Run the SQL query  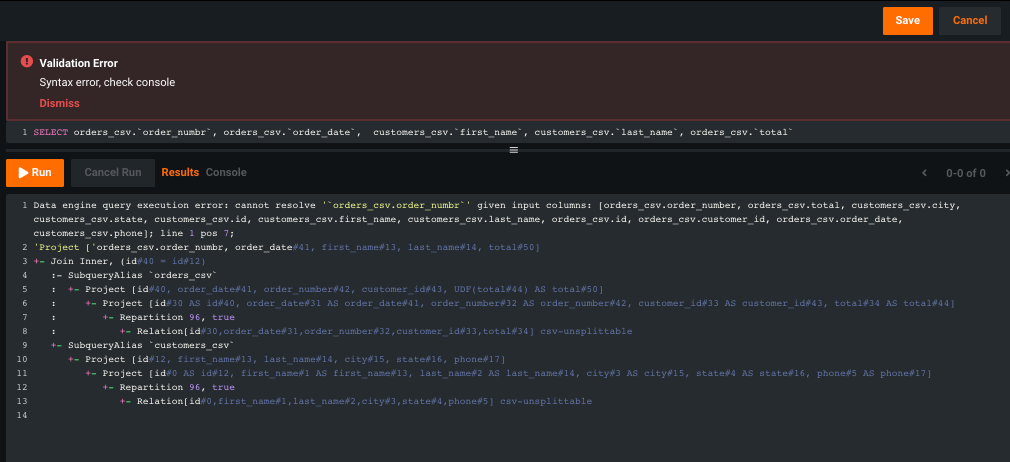35,172
